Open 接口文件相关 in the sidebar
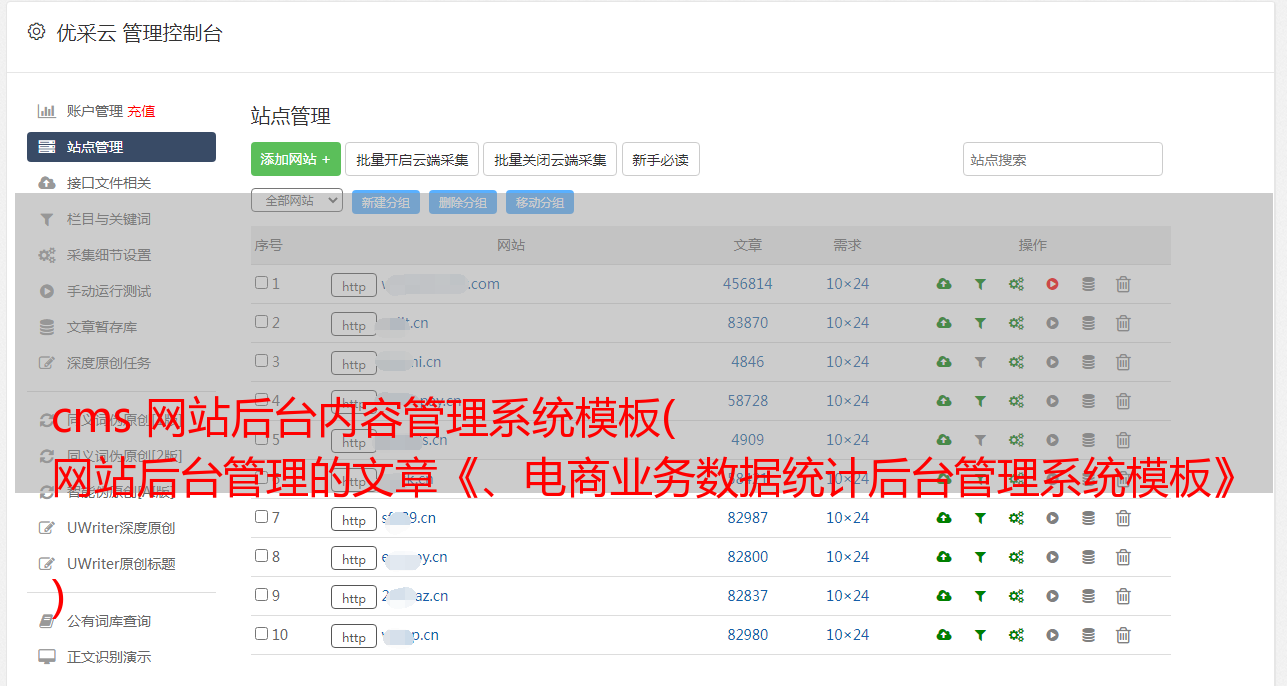This screenshot has height=686, width=1287. [109, 183]
